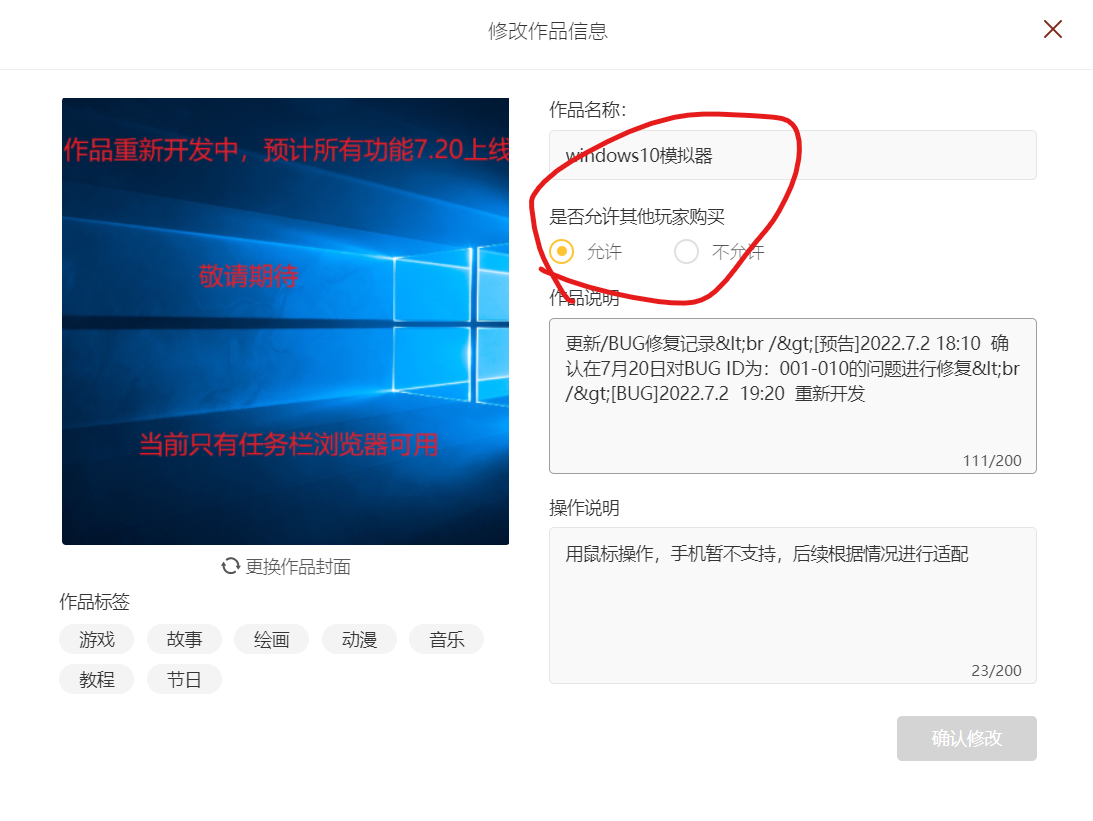Select the 节日 tag
This screenshot has height=821, width=1093.
click(184, 680)
